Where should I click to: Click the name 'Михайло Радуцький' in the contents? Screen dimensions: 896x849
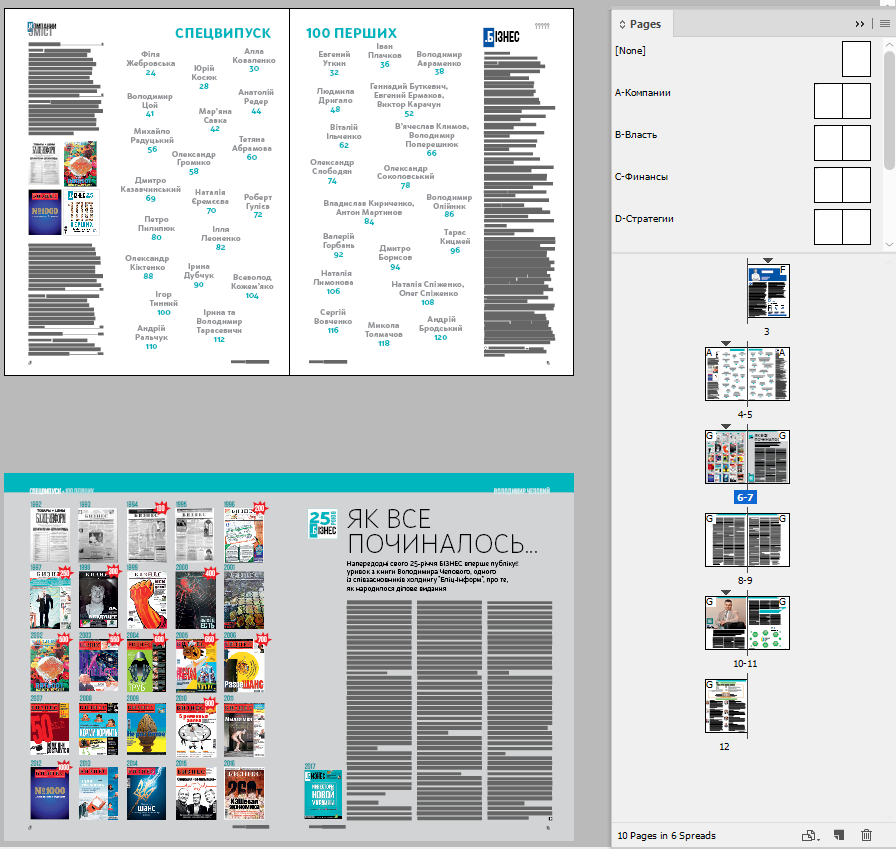click(x=152, y=135)
